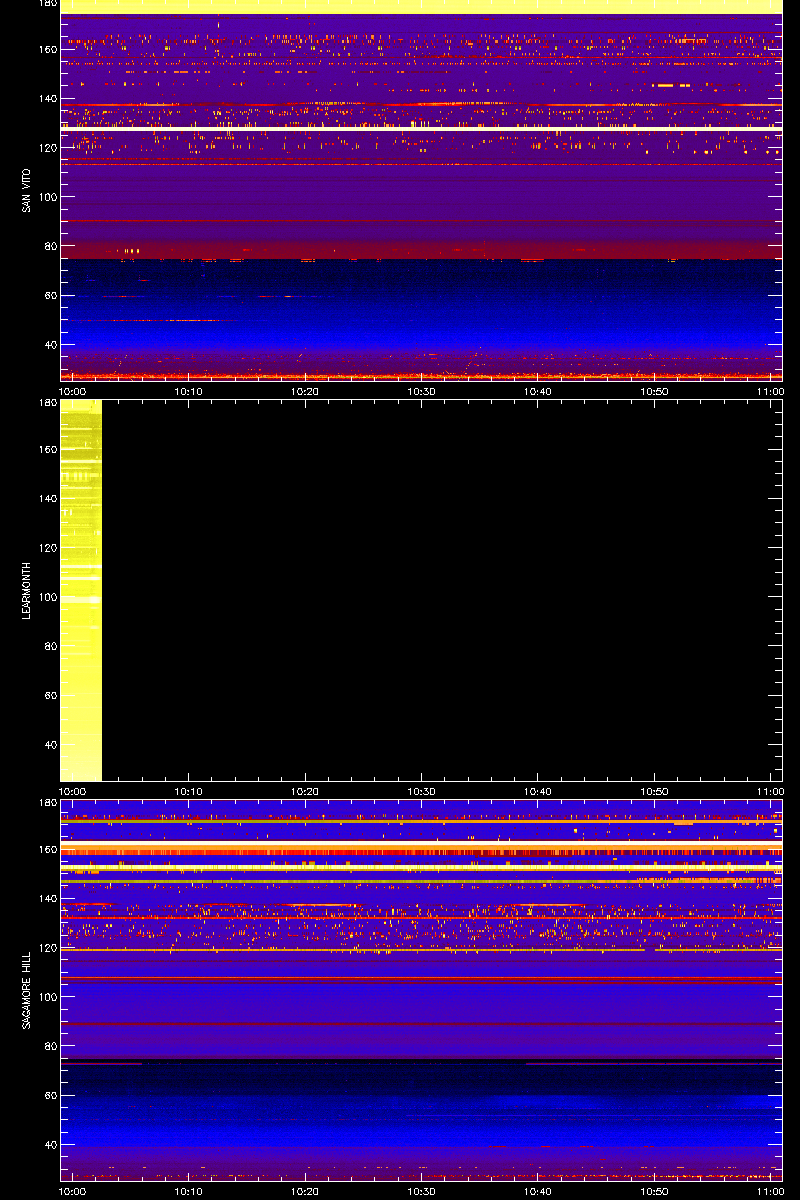Click the 11:00 time label under Sagamore Hill

pos(770,1191)
